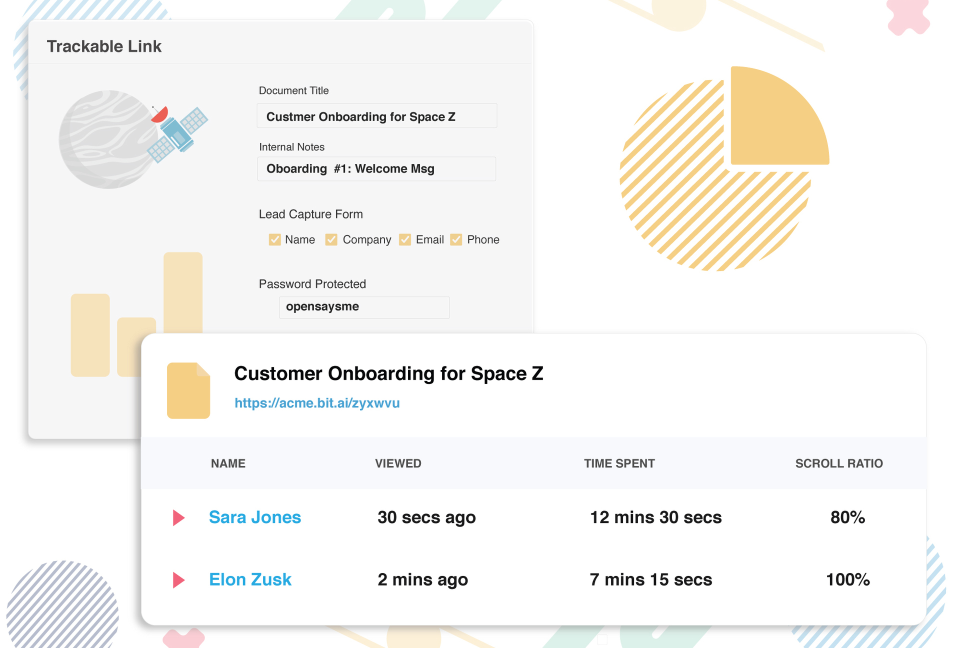Image resolution: width=960 pixels, height=648 pixels.
Task: Click the Internal Notes label
Action: point(291,147)
